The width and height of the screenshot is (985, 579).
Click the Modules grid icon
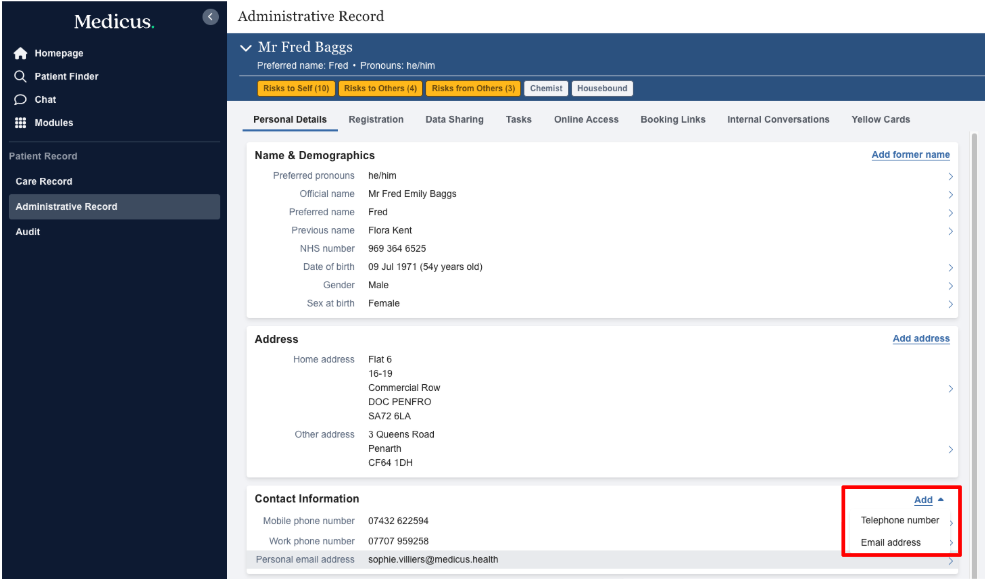tap(20, 123)
